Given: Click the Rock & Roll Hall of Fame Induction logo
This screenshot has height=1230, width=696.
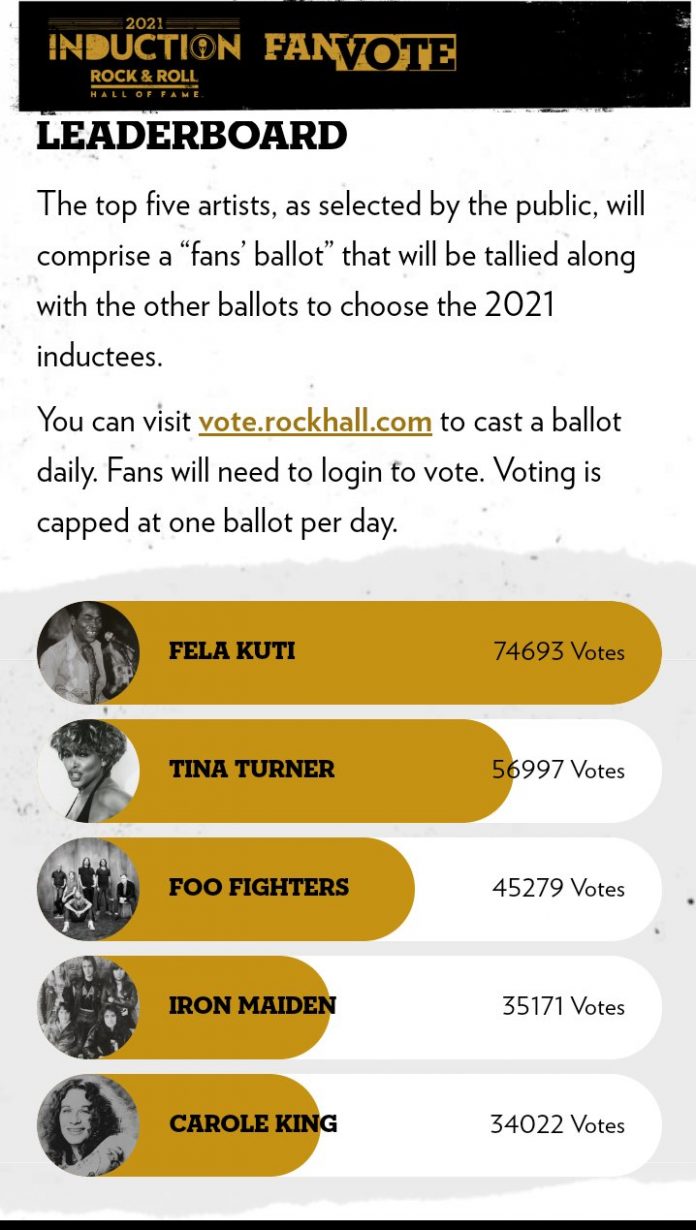Looking at the screenshot, I should pos(144,57).
